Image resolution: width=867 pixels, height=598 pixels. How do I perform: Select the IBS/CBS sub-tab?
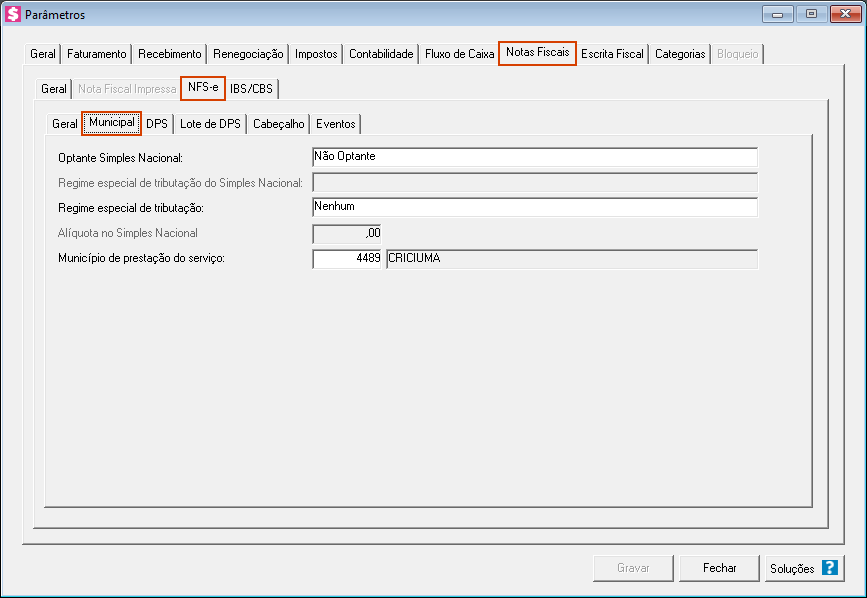251,89
